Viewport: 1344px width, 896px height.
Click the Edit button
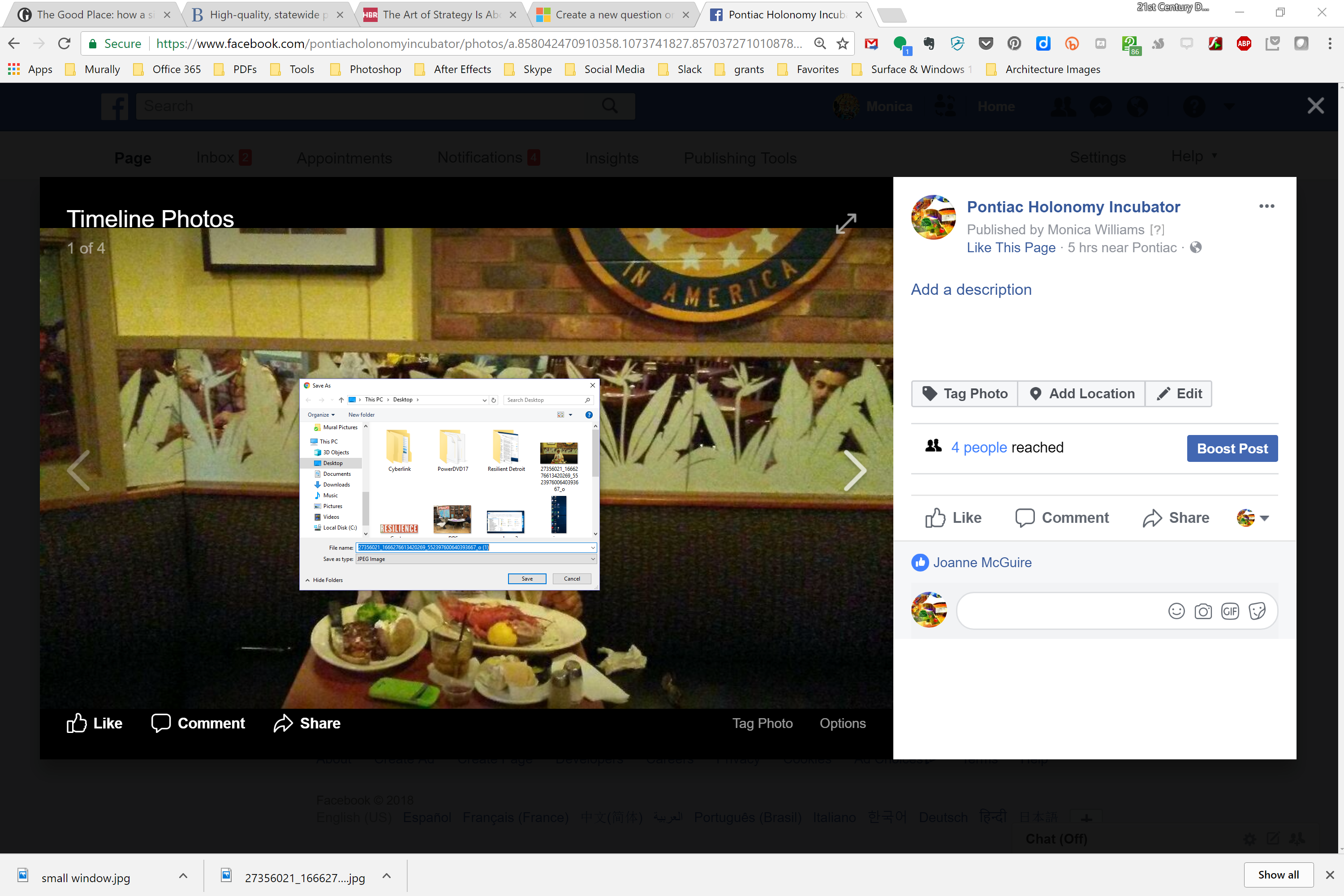pyautogui.click(x=1179, y=393)
